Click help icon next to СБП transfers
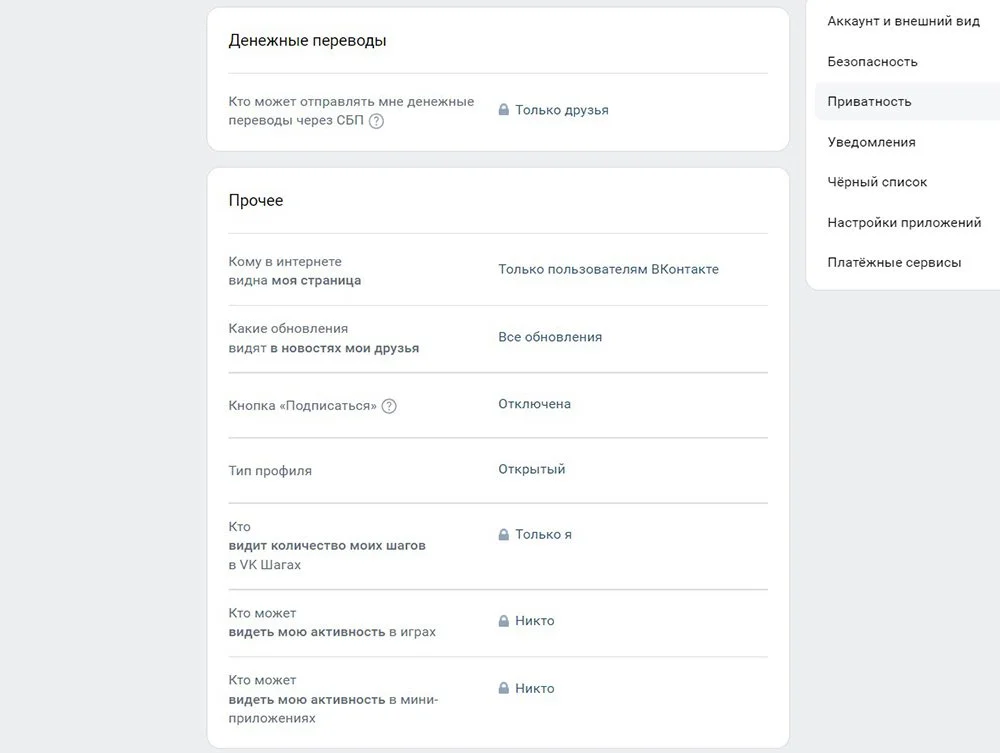The width and height of the screenshot is (1000, 753). point(376,121)
